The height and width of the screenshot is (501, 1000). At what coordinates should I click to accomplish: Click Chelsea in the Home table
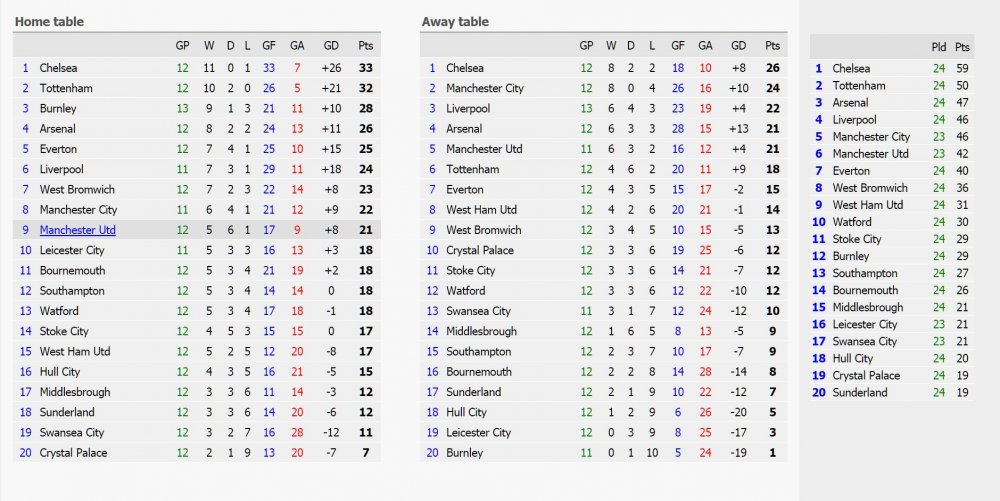(58, 68)
